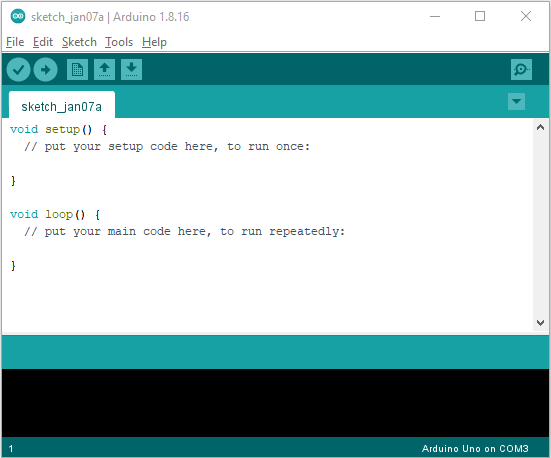Image resolution: width=551 pixels, height=458 pixels.
Task: Click the line number 1 in status bar
Action: (11, 449)
